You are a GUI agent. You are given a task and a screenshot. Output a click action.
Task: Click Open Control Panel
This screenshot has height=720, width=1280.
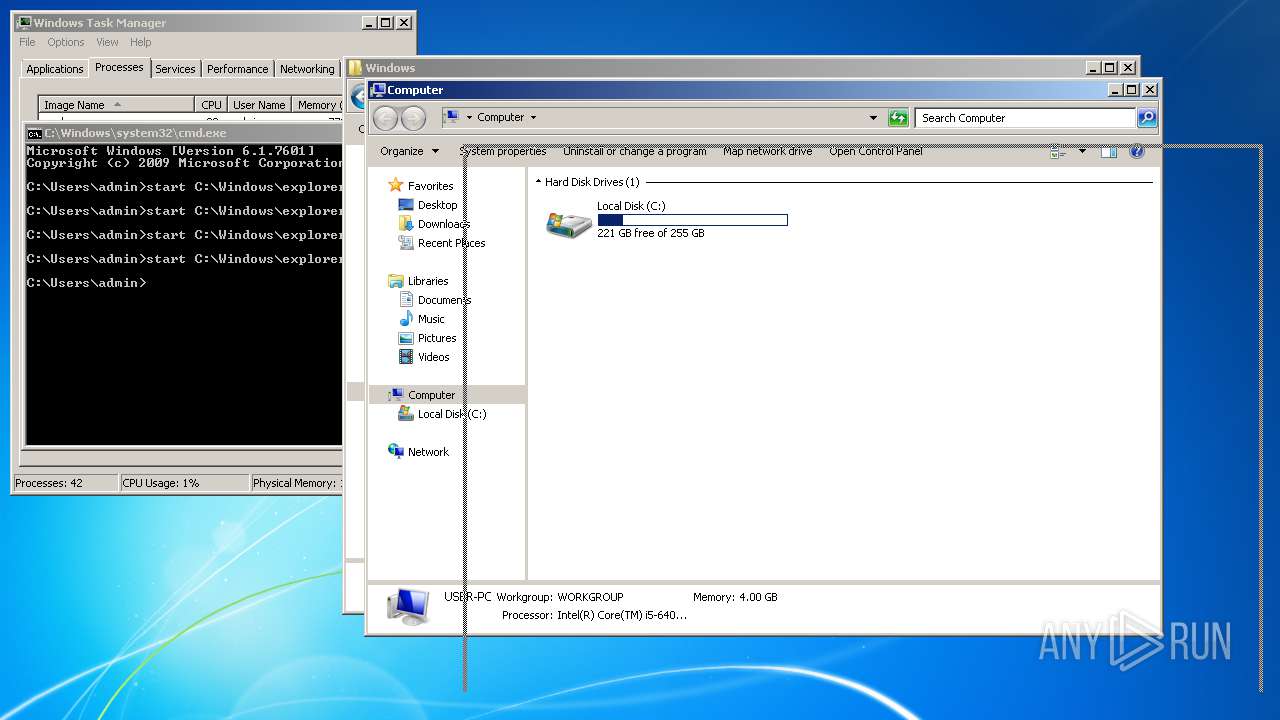point(876,151)
